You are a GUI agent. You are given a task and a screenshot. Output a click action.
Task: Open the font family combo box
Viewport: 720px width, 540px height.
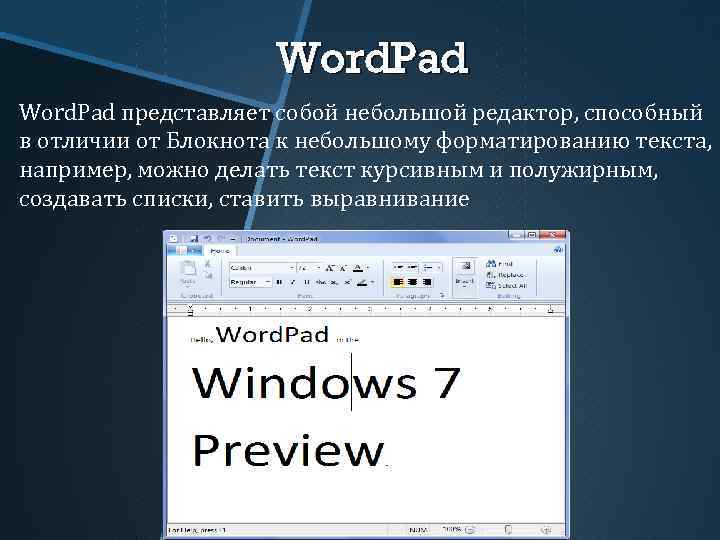click(x=262, y=268)
